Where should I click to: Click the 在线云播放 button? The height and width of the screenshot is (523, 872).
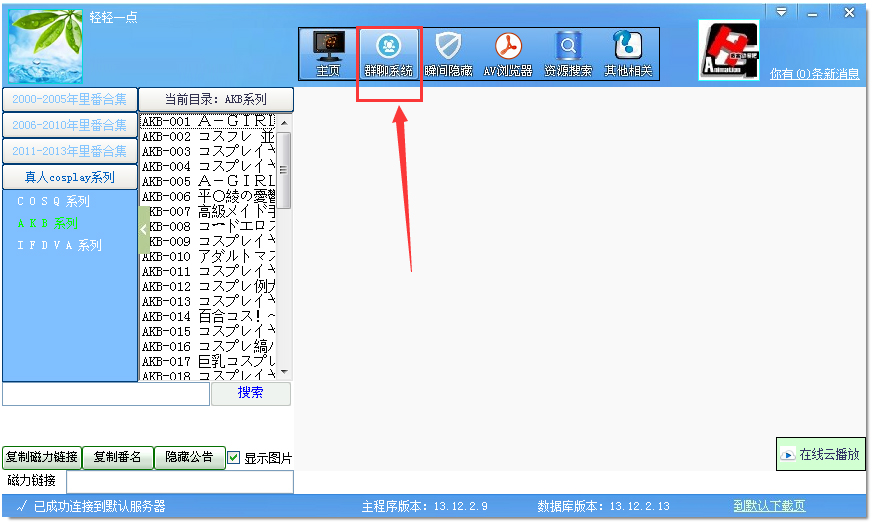pyautogui.click(x=821, y=454)
